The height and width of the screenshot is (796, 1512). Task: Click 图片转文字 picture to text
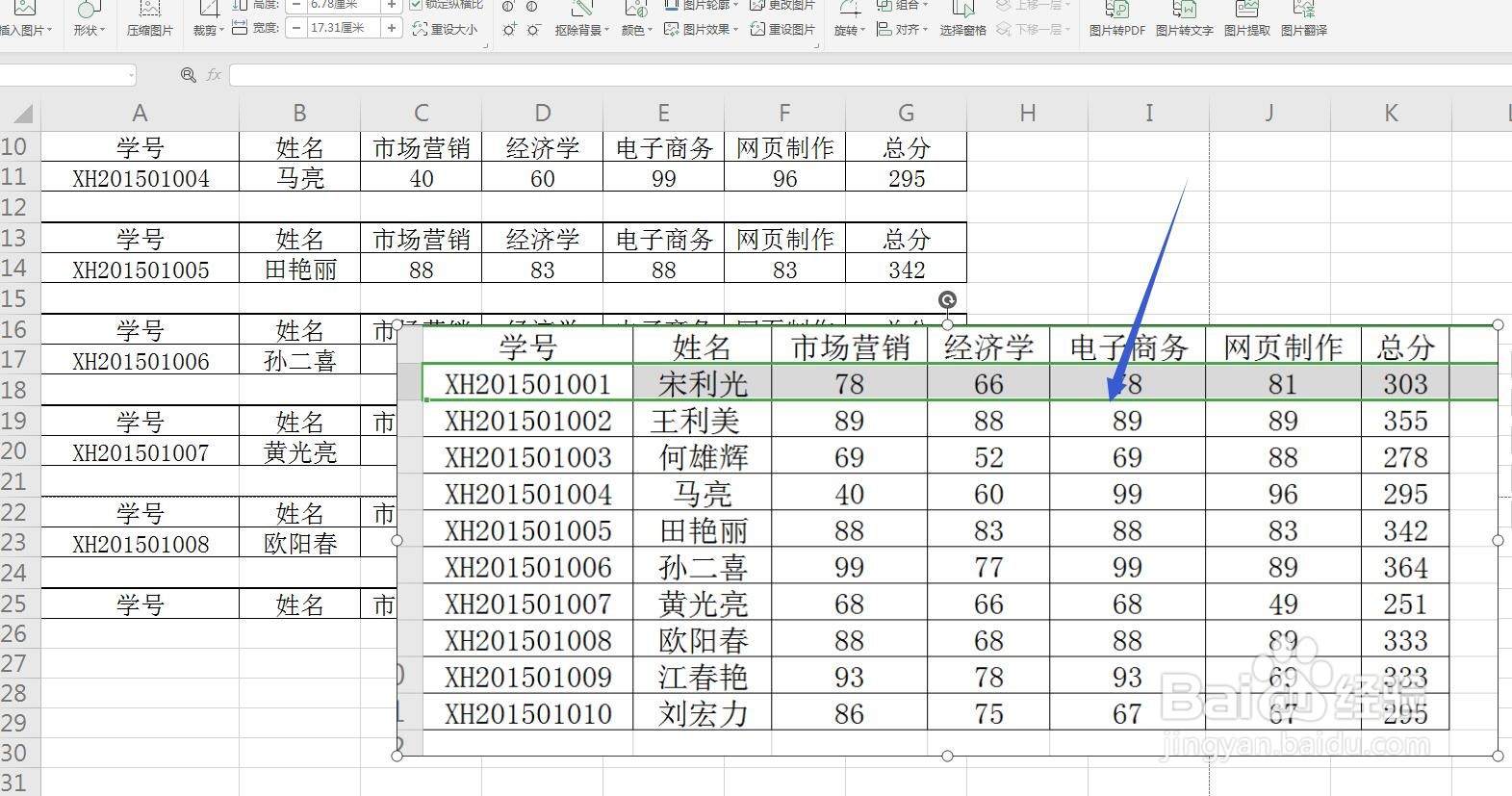pos(1185,19)
